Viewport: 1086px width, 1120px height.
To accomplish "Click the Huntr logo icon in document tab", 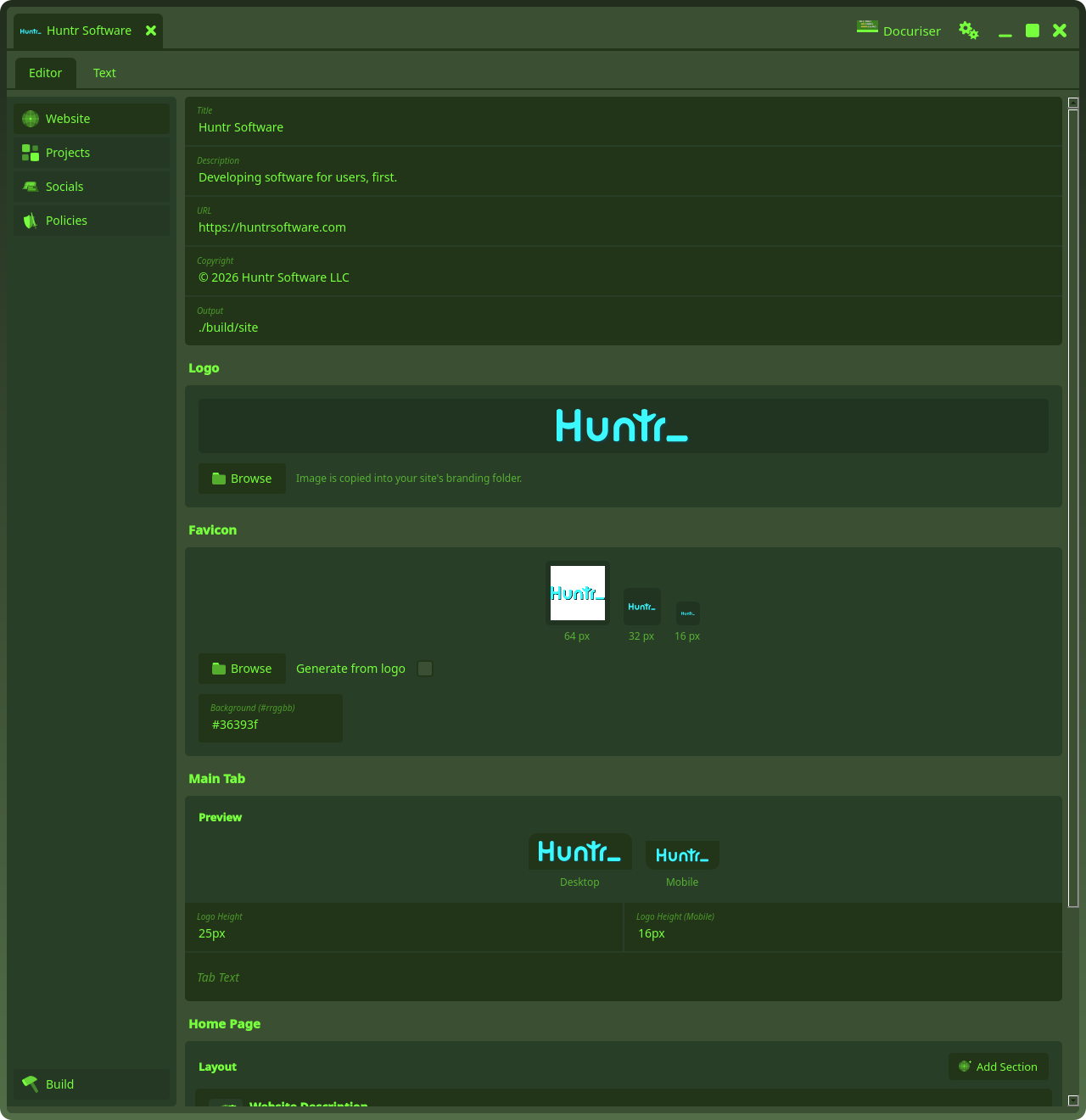I will coord(31,31).
